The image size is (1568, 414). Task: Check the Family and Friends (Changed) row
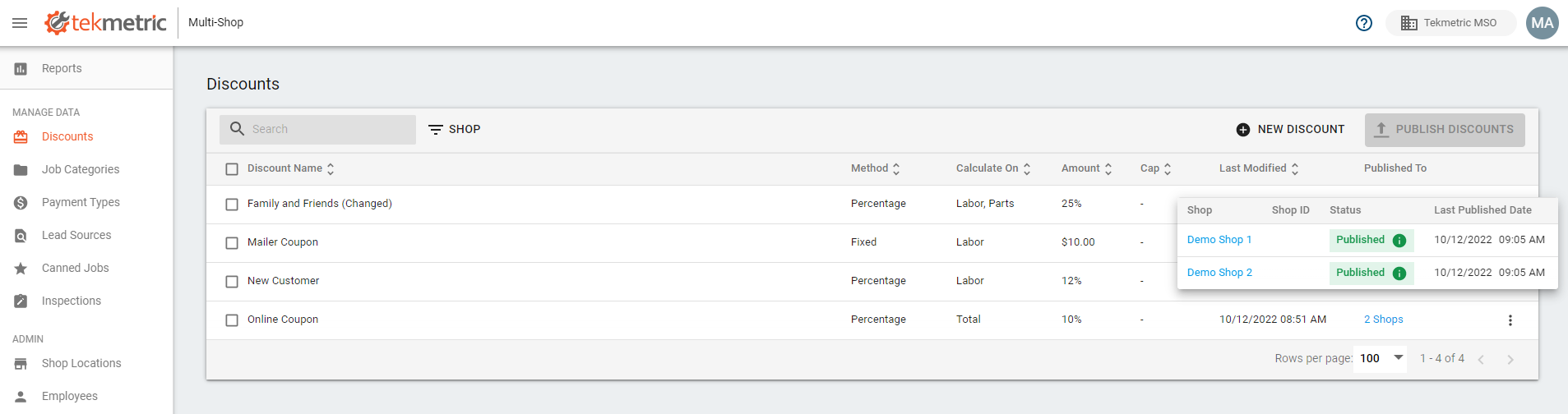point(232,205)
